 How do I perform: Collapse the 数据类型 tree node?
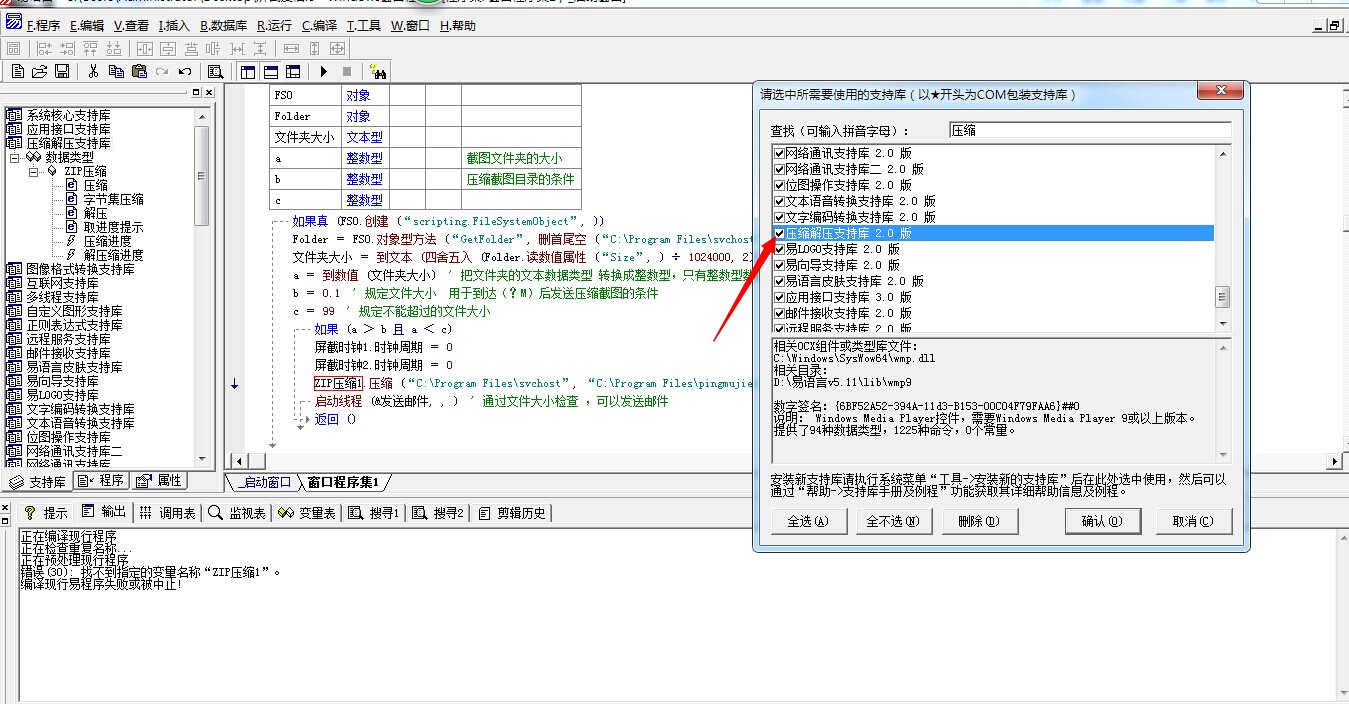pyautogui.click(x=14, y=157)
